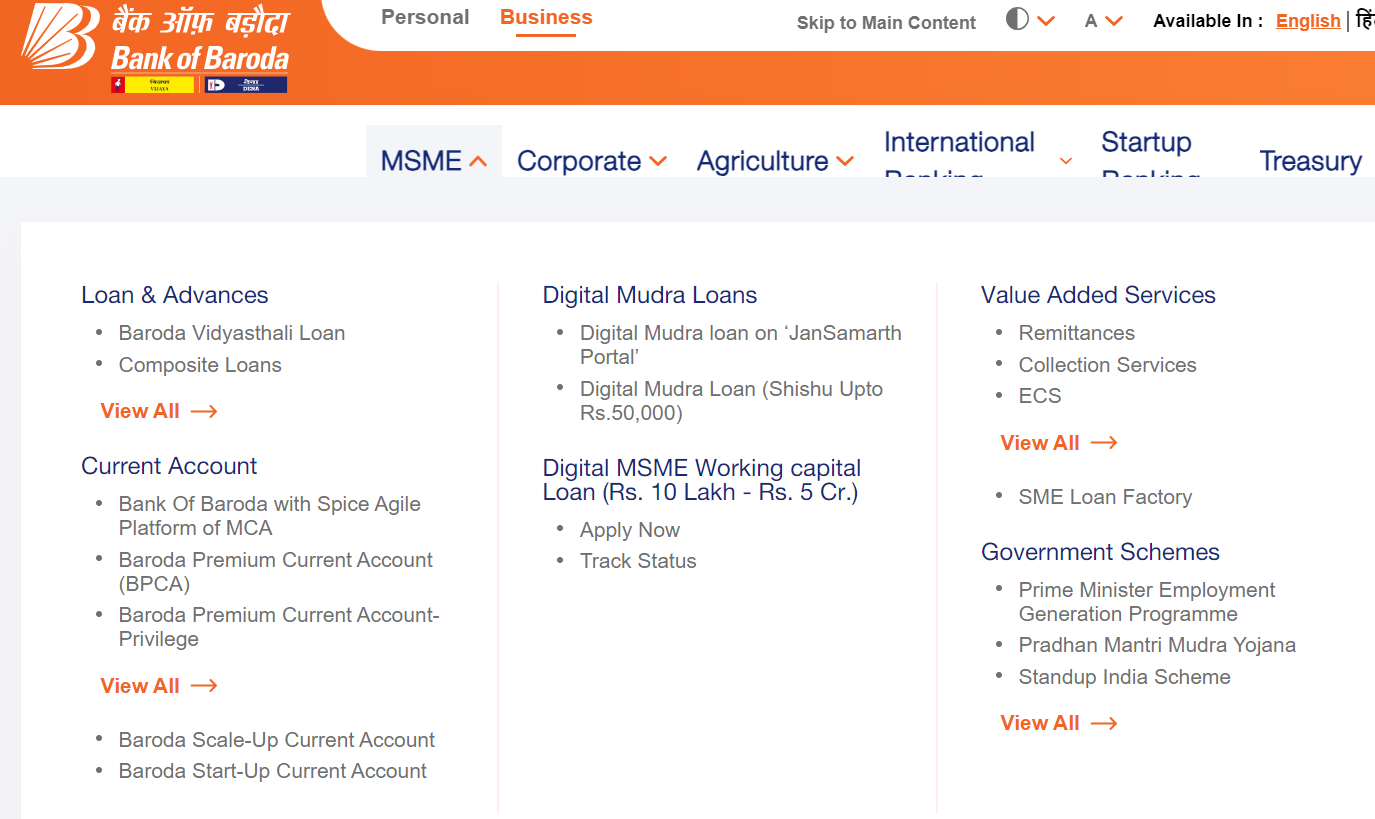Screen dimensions: 1375x819
Task: Click View All under Value Added Services
Action: point(1059,443)
